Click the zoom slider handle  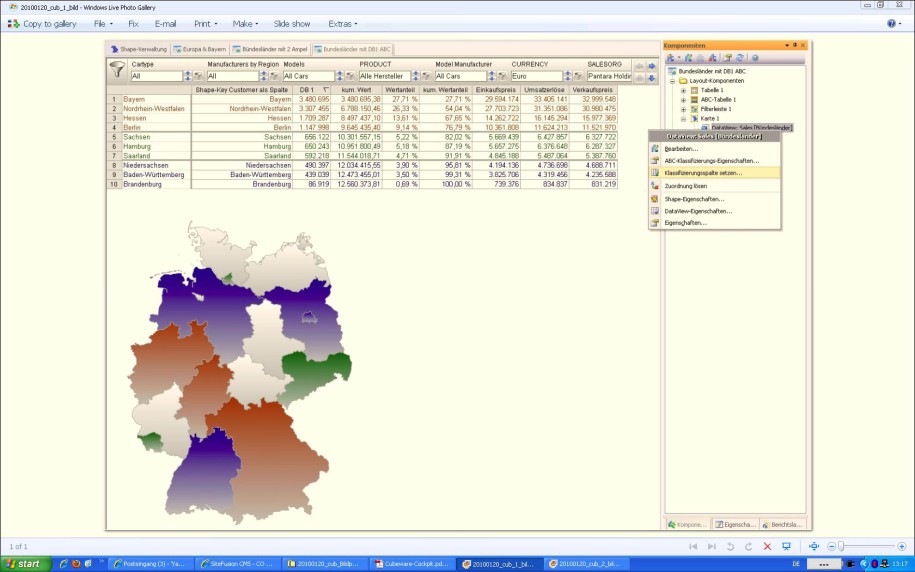coord(842,546)
